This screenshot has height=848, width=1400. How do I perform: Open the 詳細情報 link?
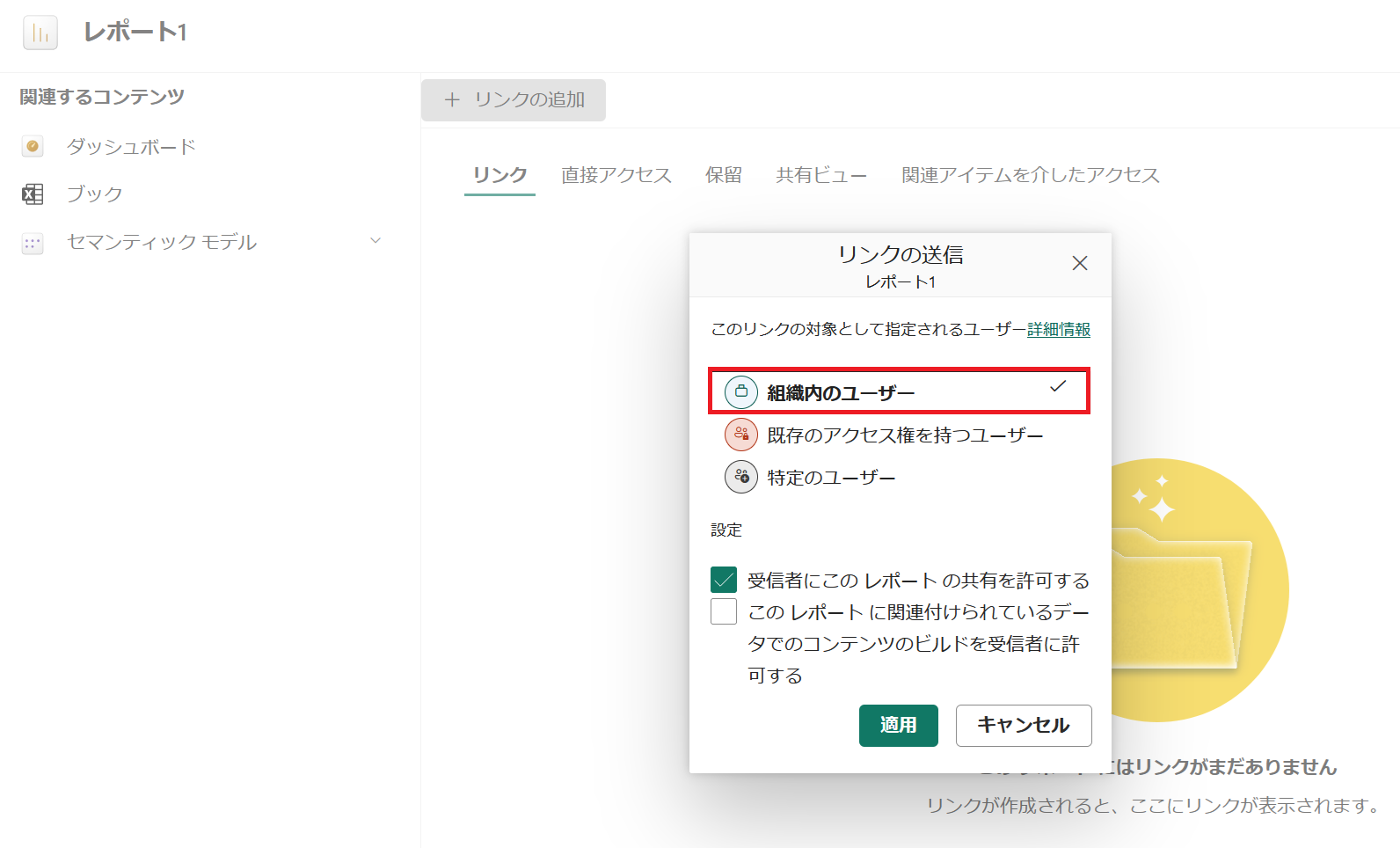1059,330
